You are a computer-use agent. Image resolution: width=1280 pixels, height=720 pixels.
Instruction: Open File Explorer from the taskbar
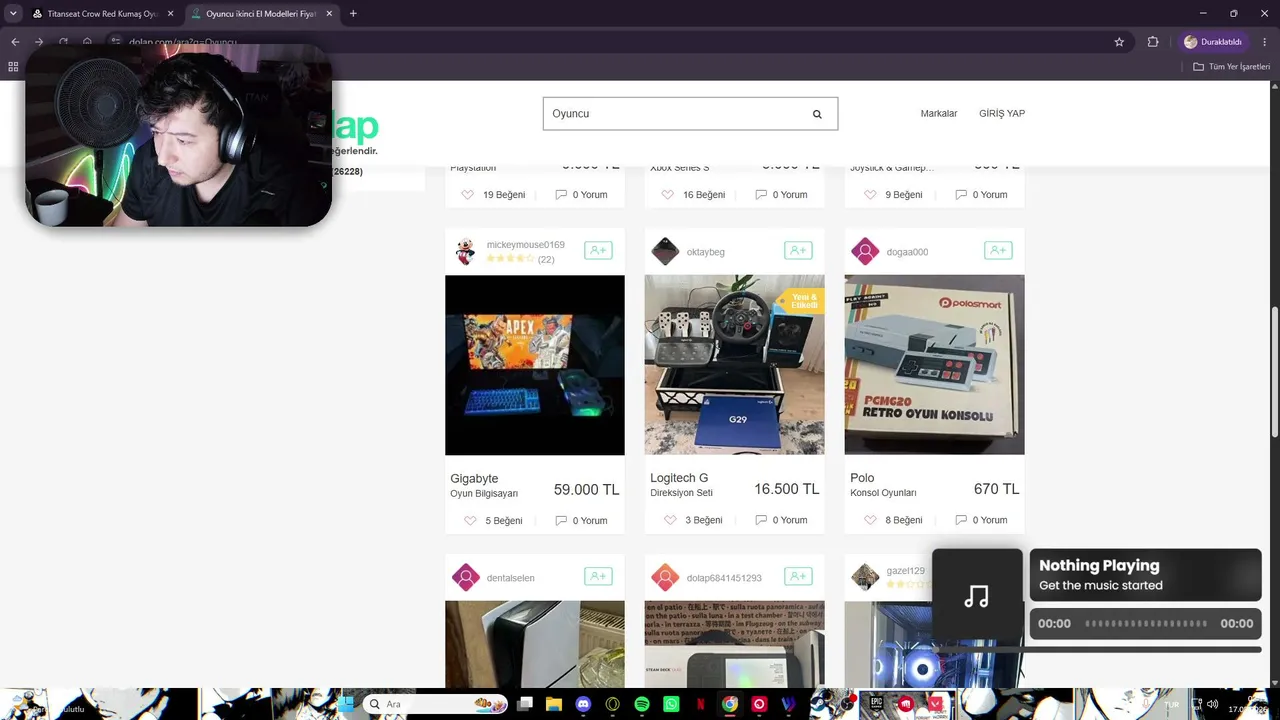pyautogui.click(x=554, y=704)
